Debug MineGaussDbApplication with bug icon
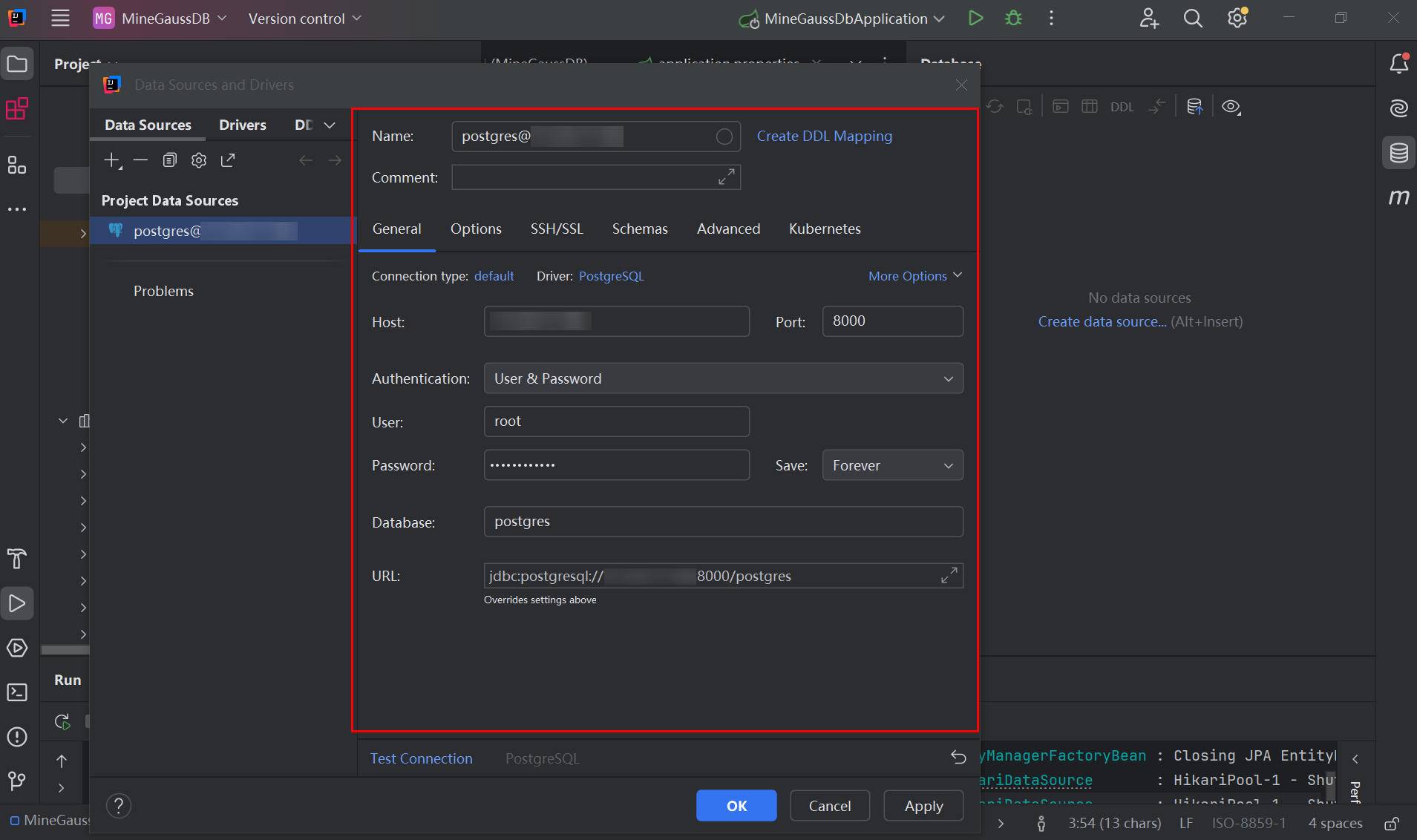1417x840 pixels. tap(1013, 19)
